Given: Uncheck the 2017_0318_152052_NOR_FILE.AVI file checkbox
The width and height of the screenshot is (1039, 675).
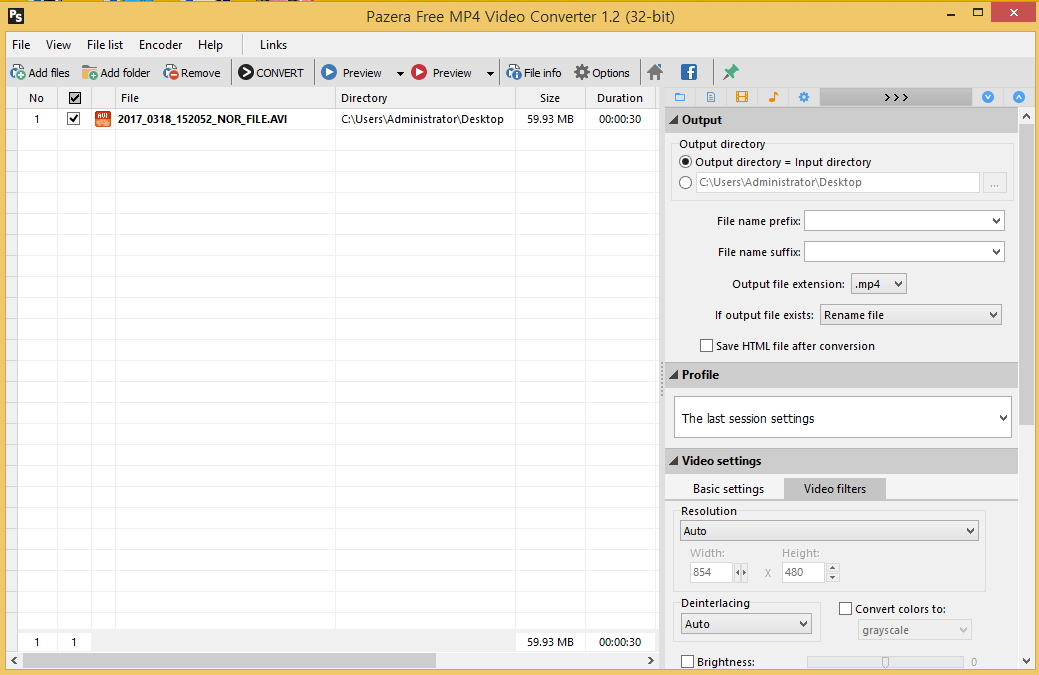Looking at the screenshot, I should (x=73, y=119).
